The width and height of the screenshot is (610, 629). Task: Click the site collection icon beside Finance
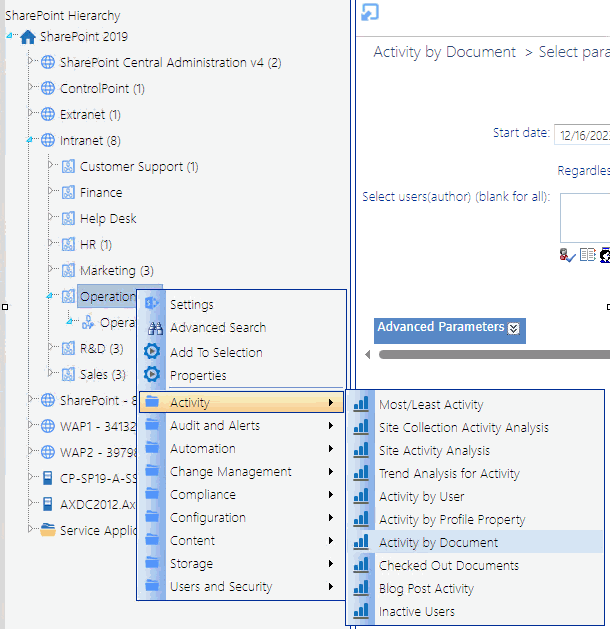pyautogui.click(x=68, y=192)
